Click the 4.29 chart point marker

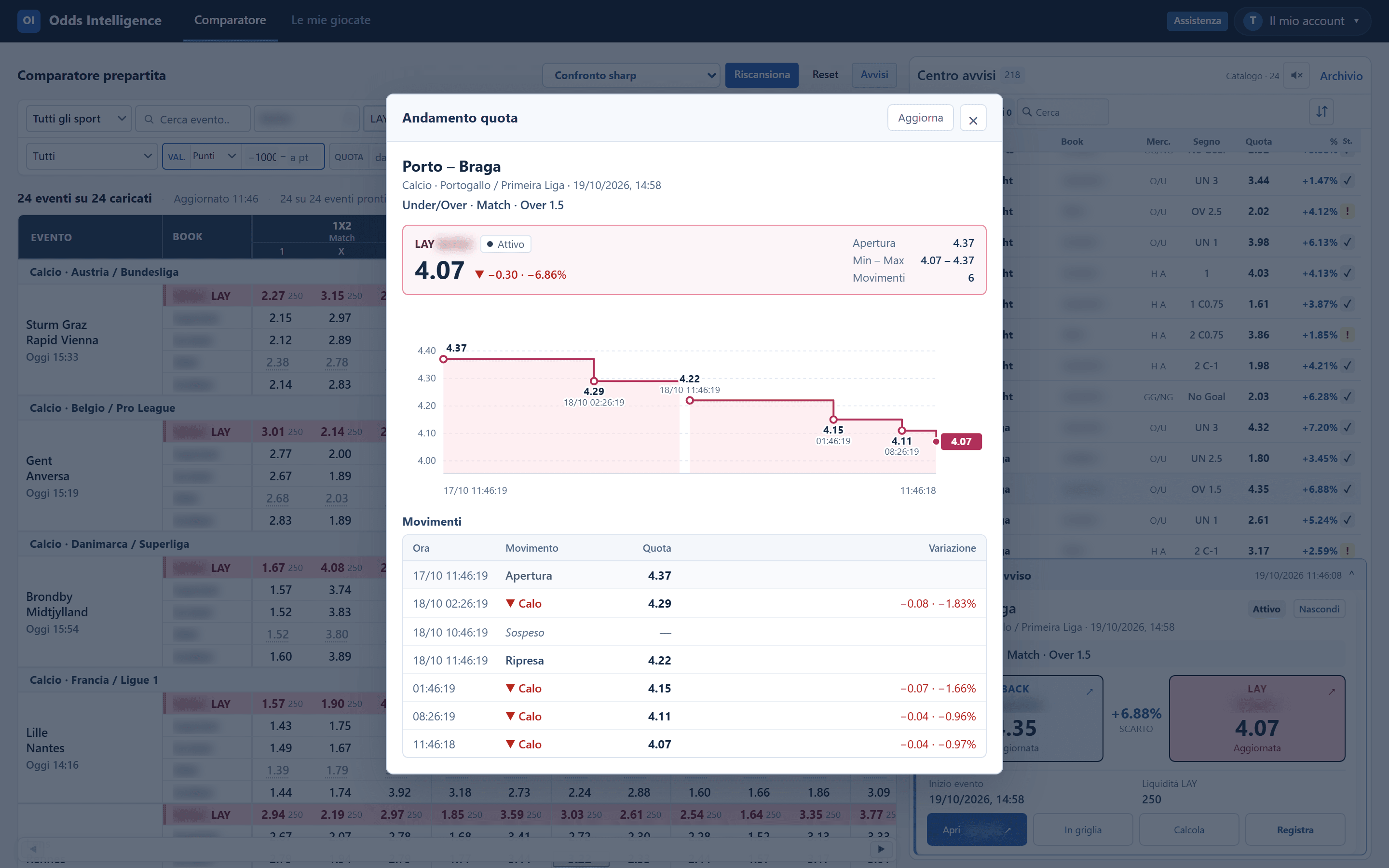594,381
